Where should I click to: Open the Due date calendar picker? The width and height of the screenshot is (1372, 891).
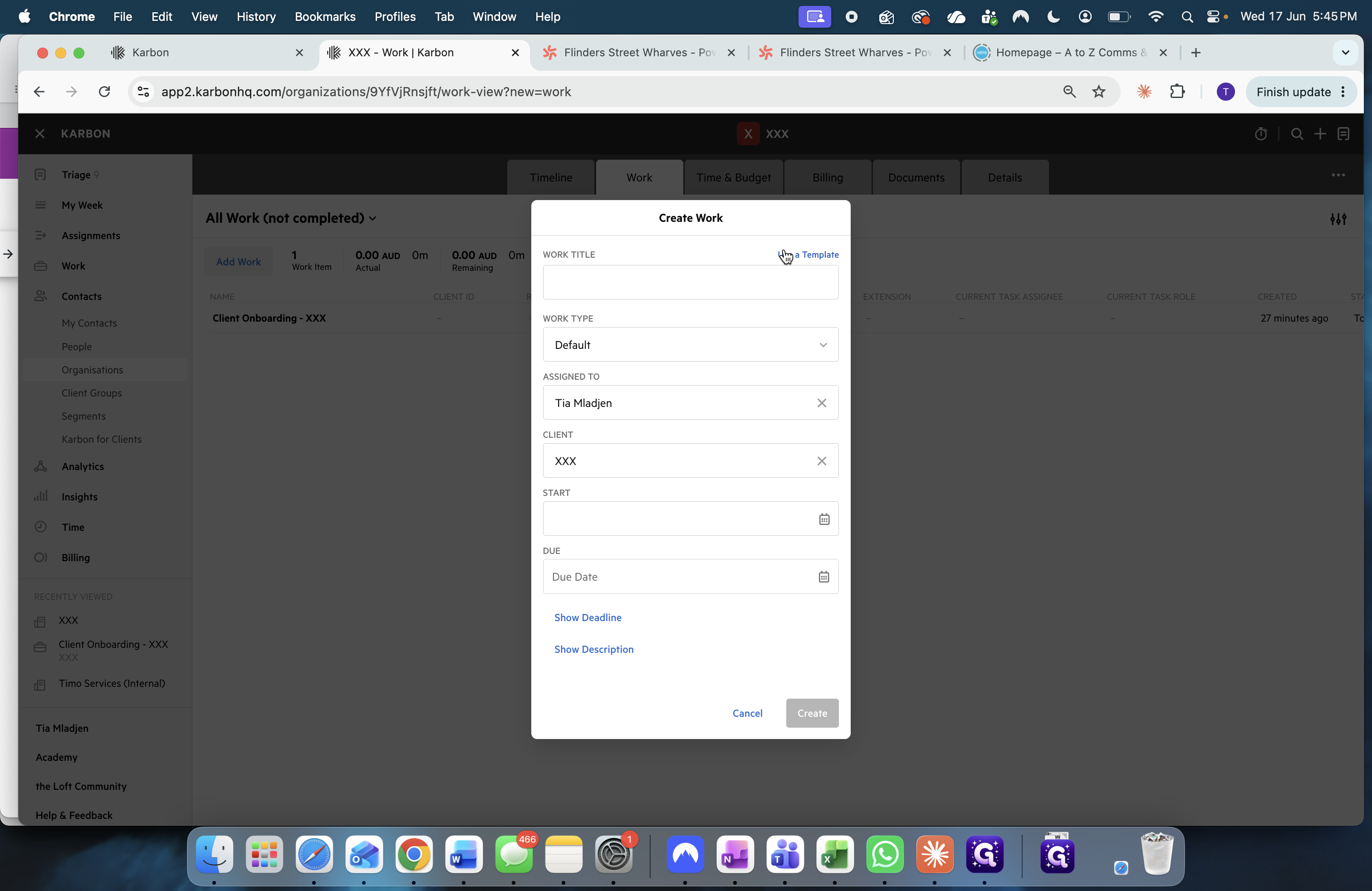coord(824,577)
